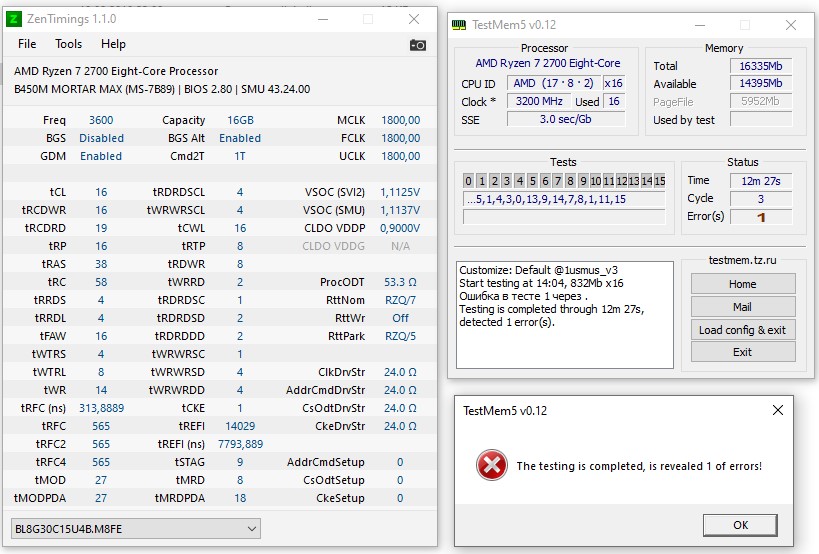Viewport: 819px width, 554px height.
Task: Click the Time value 12m 27s
Action: click(760, 181)
